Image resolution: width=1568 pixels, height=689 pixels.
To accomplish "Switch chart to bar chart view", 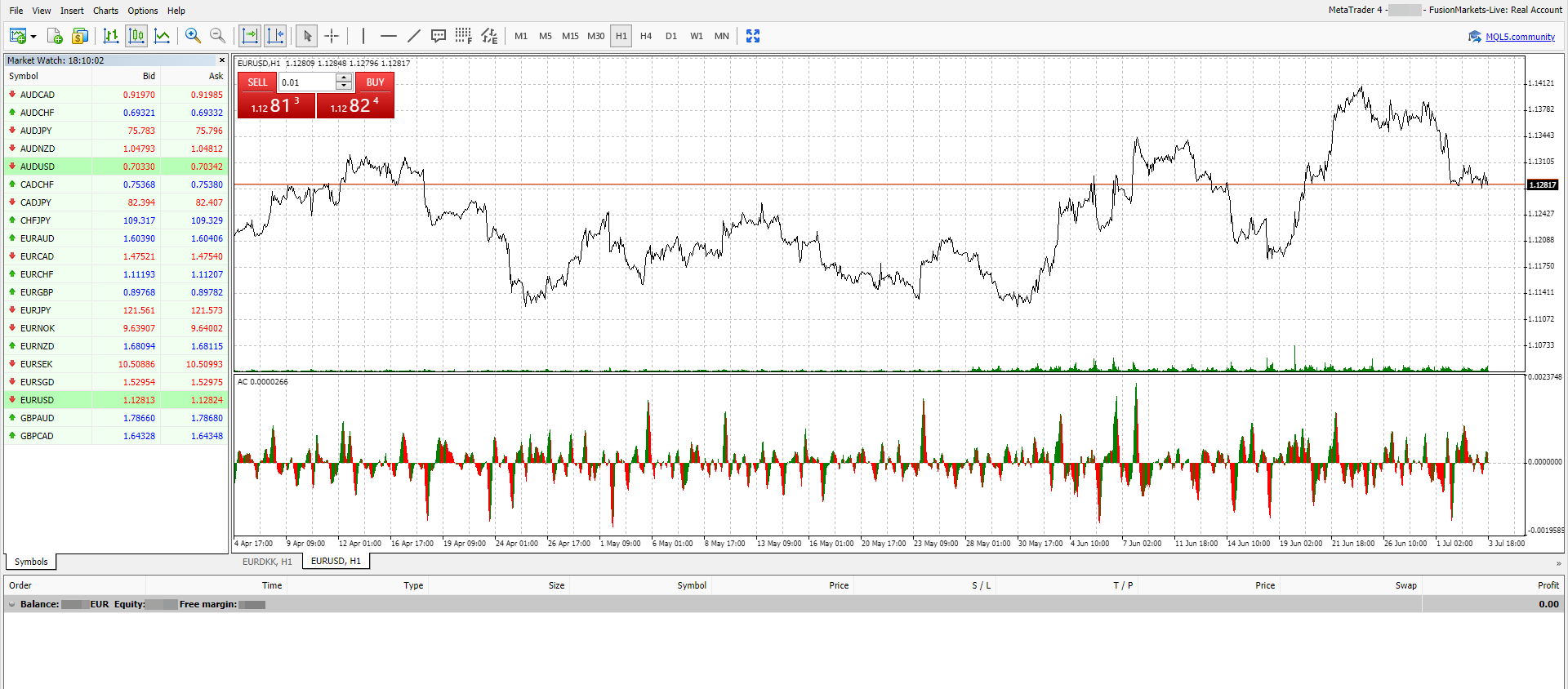I will click(x=111, y=36).
